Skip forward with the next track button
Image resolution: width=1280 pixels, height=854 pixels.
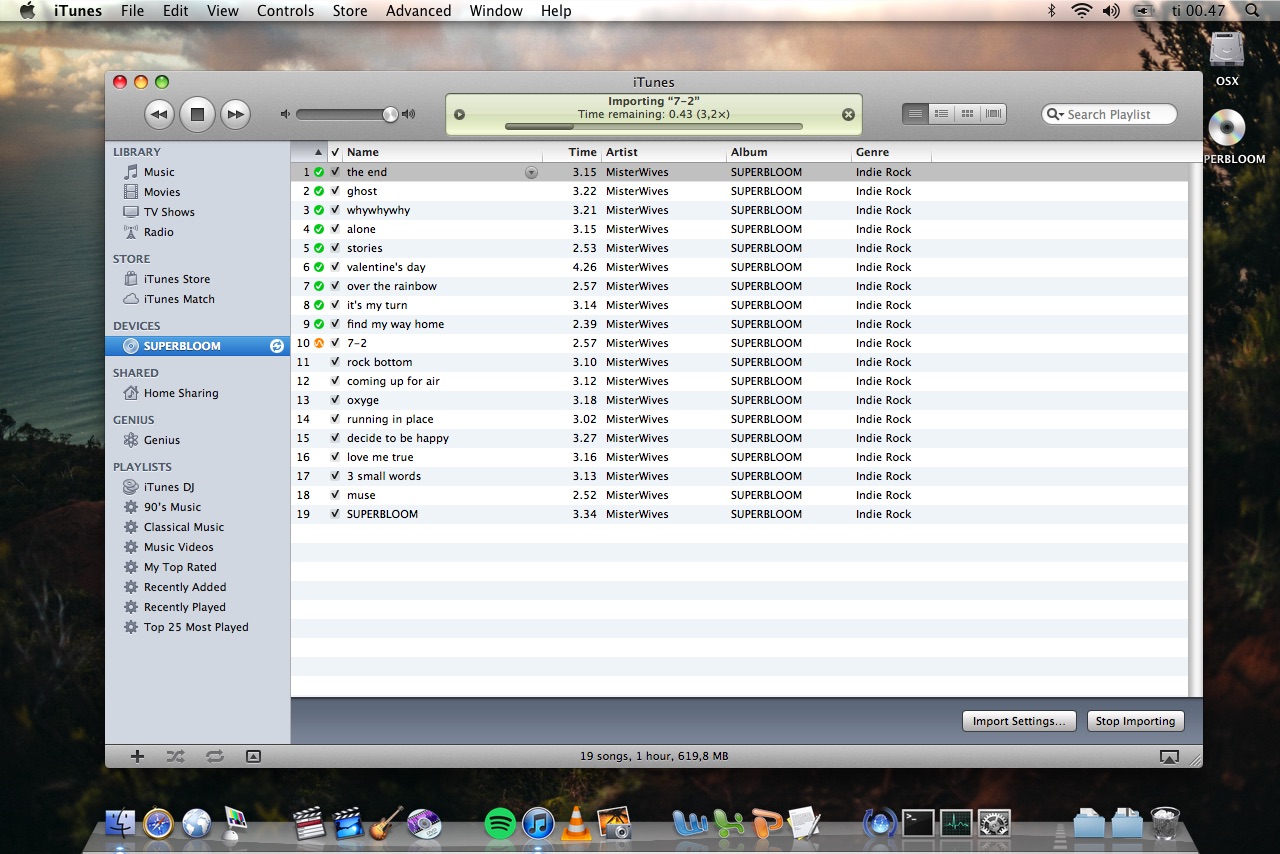[x=235, y=115]
